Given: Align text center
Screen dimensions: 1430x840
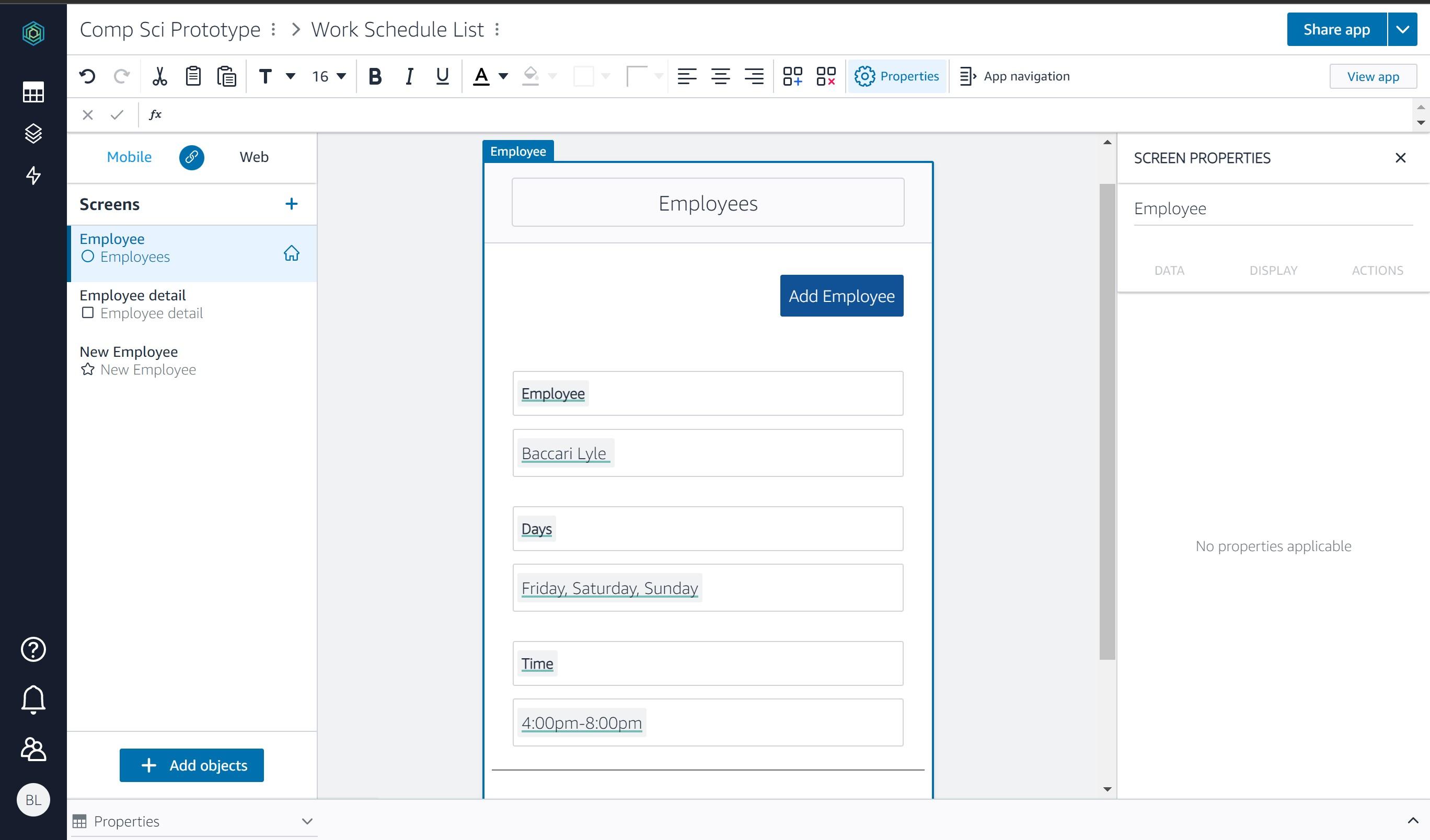Looking at the screenshot, I should (x=721, y=76).
